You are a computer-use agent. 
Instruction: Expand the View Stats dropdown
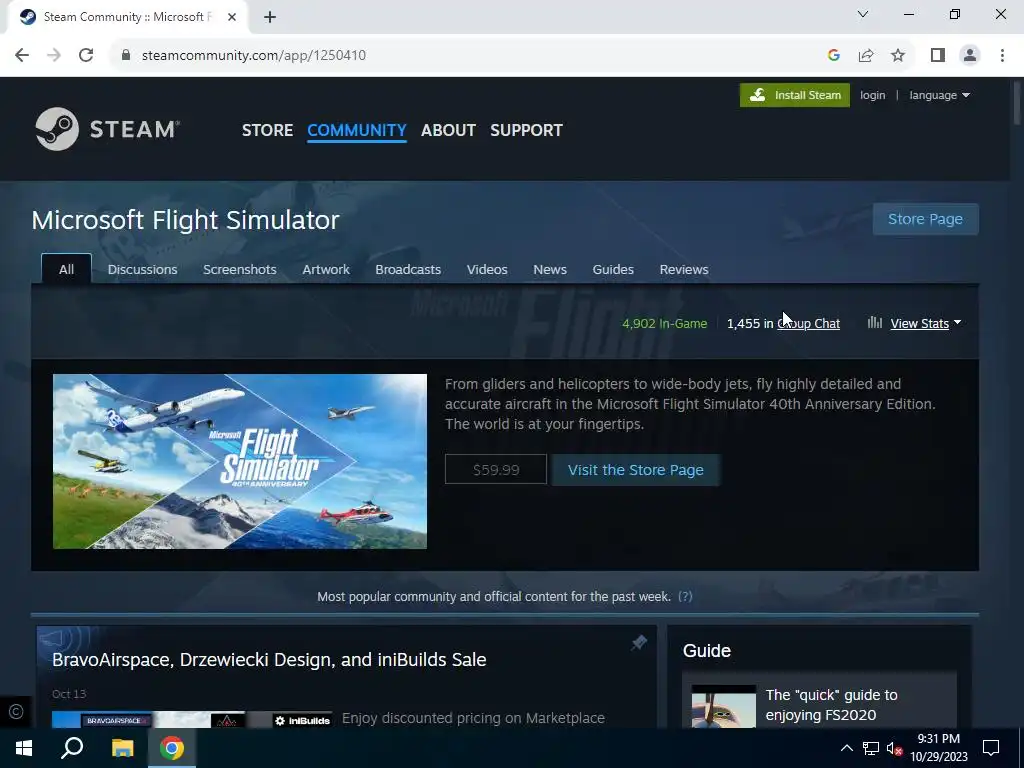point(925,323)
